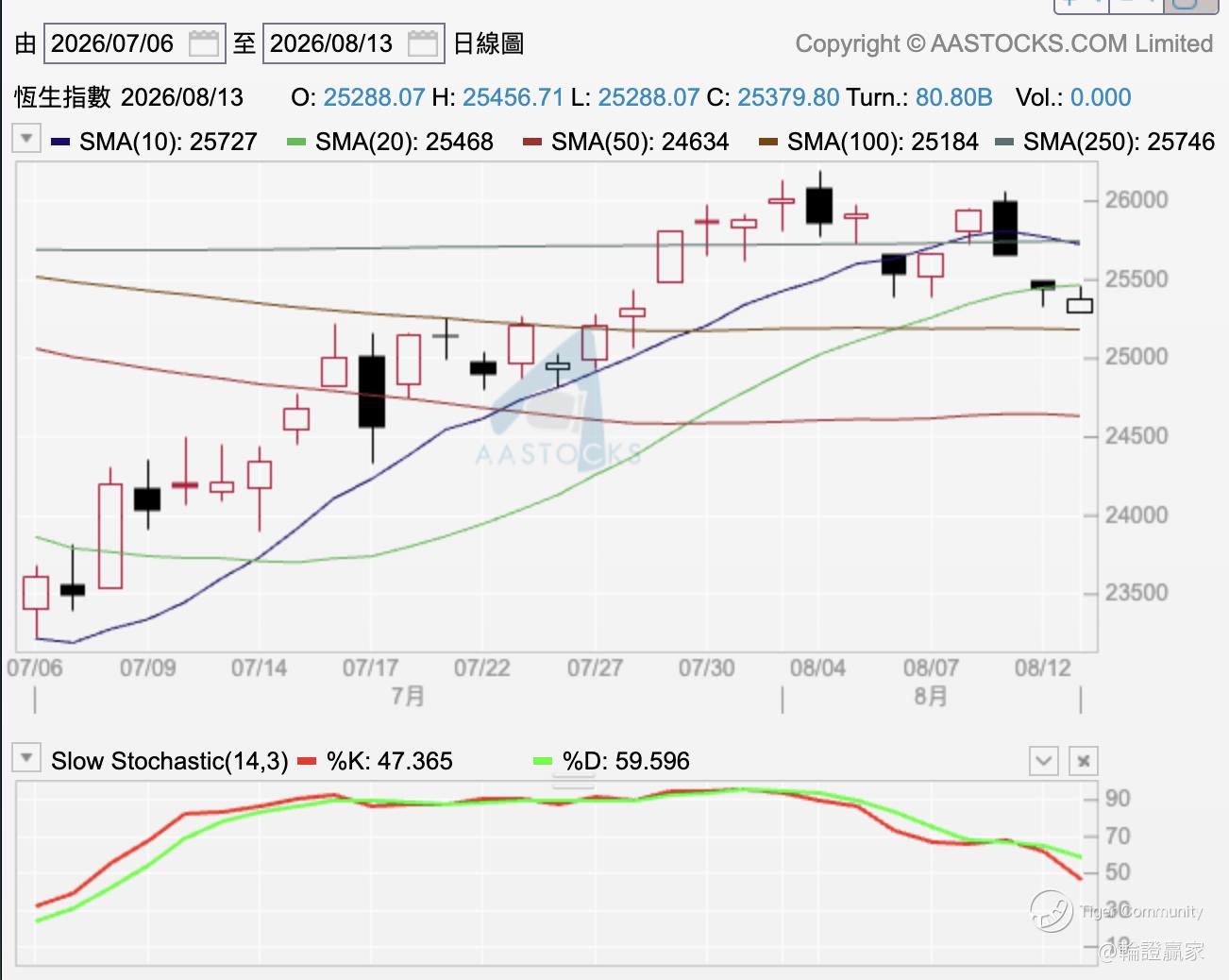Click the 日線圖 chart type label

(489, 43)
